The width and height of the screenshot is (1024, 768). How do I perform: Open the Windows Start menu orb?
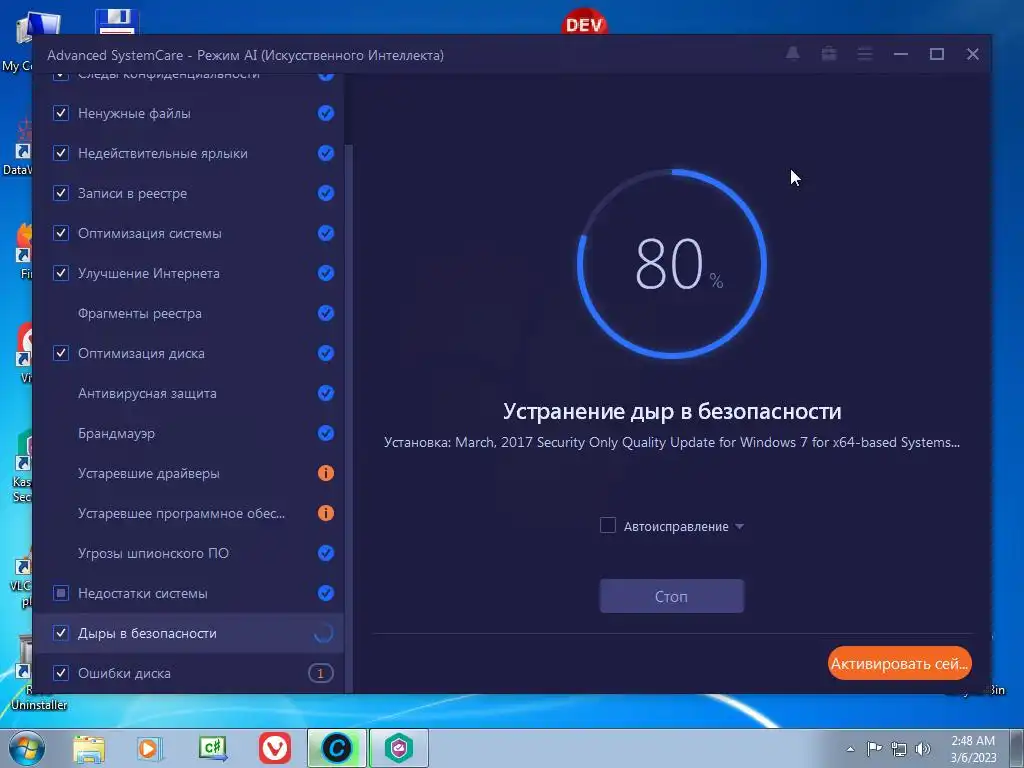tap(26, 748)
